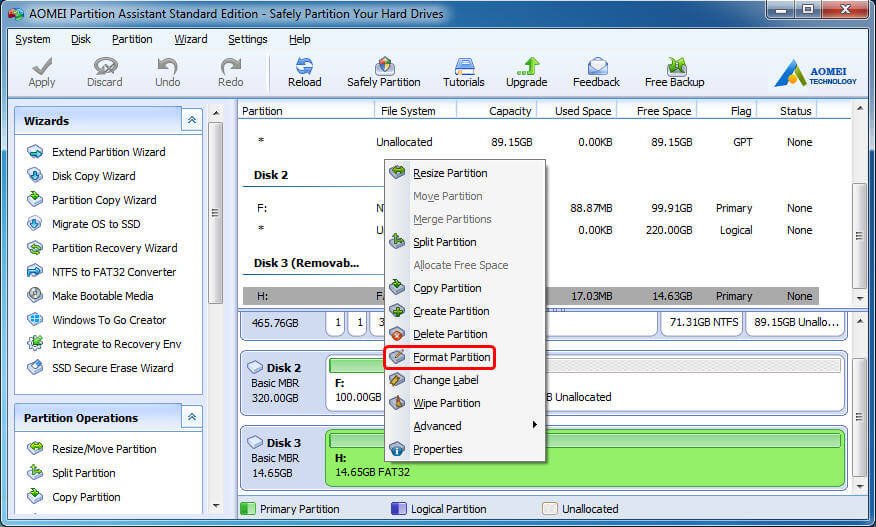Open Safely Partition from toolbar
The height and width of the screenshot is (527, 876).
point(384,72)
